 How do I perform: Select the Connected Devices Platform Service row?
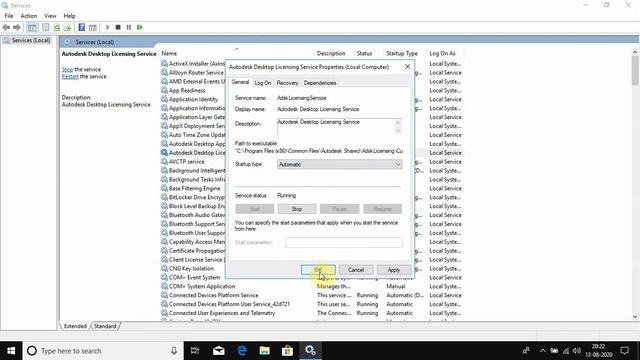pyautogui.click(x=311, y=295)
